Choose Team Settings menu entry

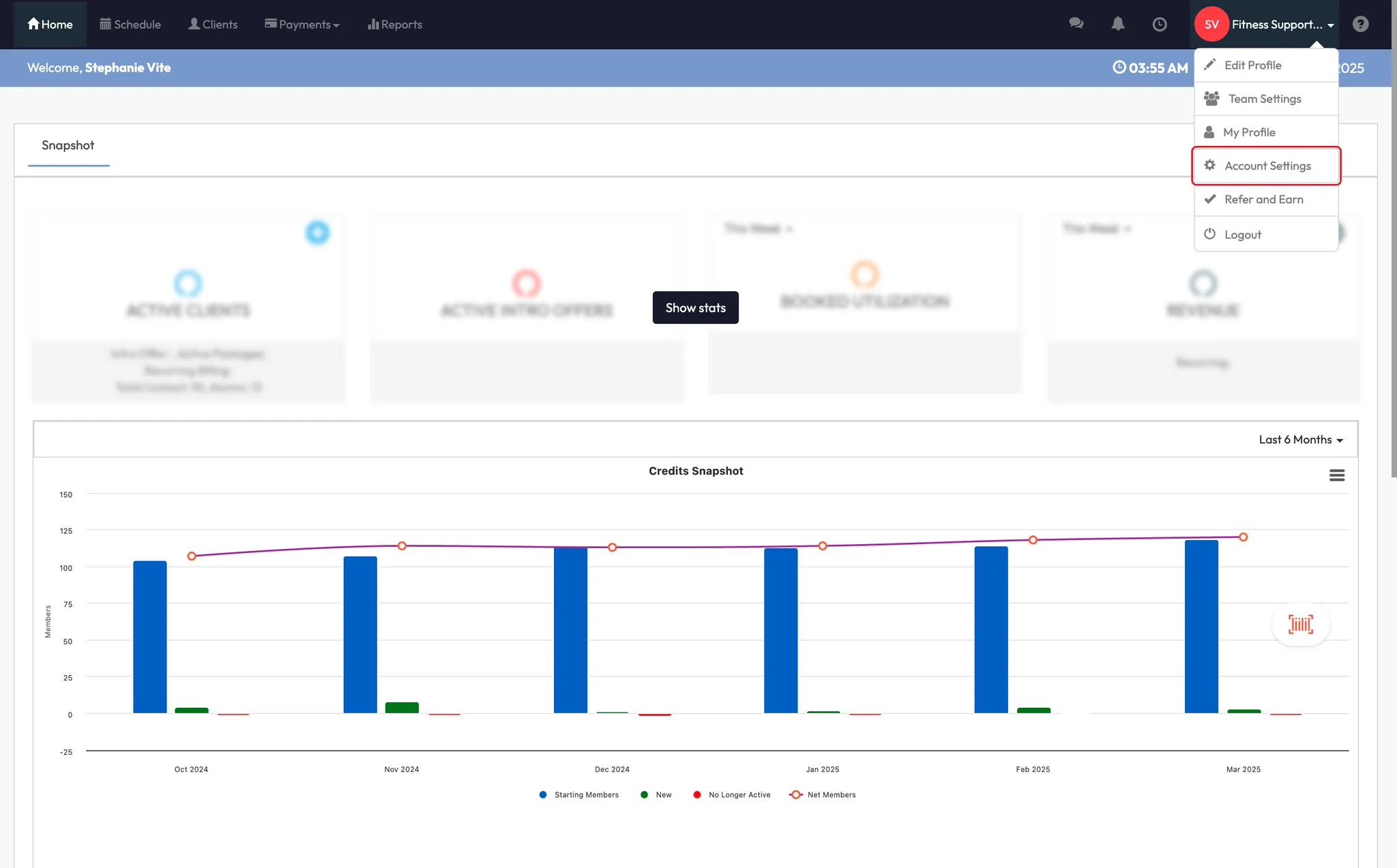[1264, 99]
